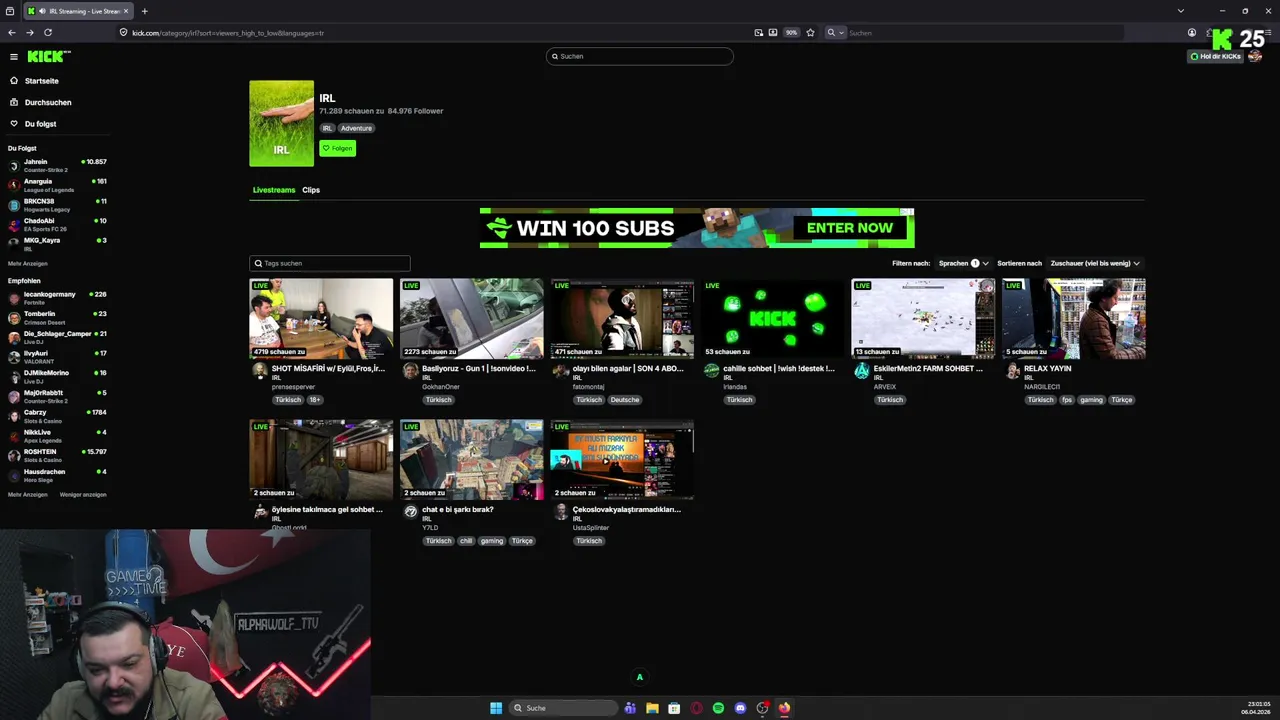This screenshot has width=1280, height=720.
Task: Expand Mehr Anzeigen under Du Folgst
Action: coord(28,264)
